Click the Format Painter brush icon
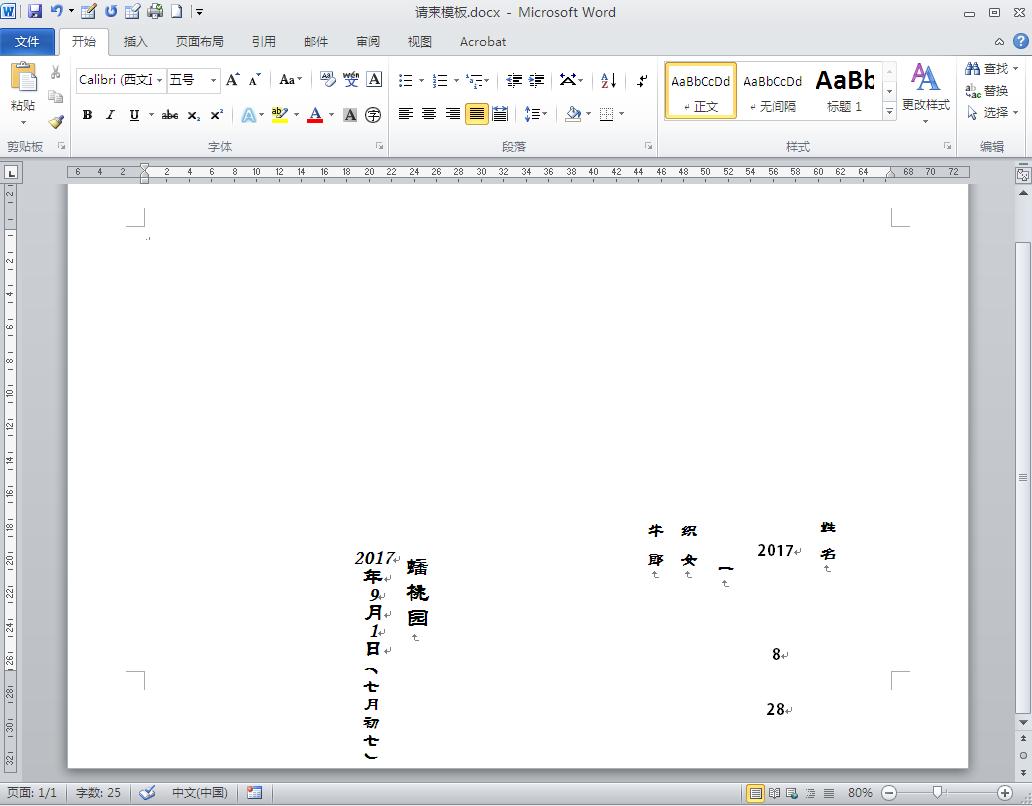The width and height of the screenshot is (1032, 806). pos(56,122)
